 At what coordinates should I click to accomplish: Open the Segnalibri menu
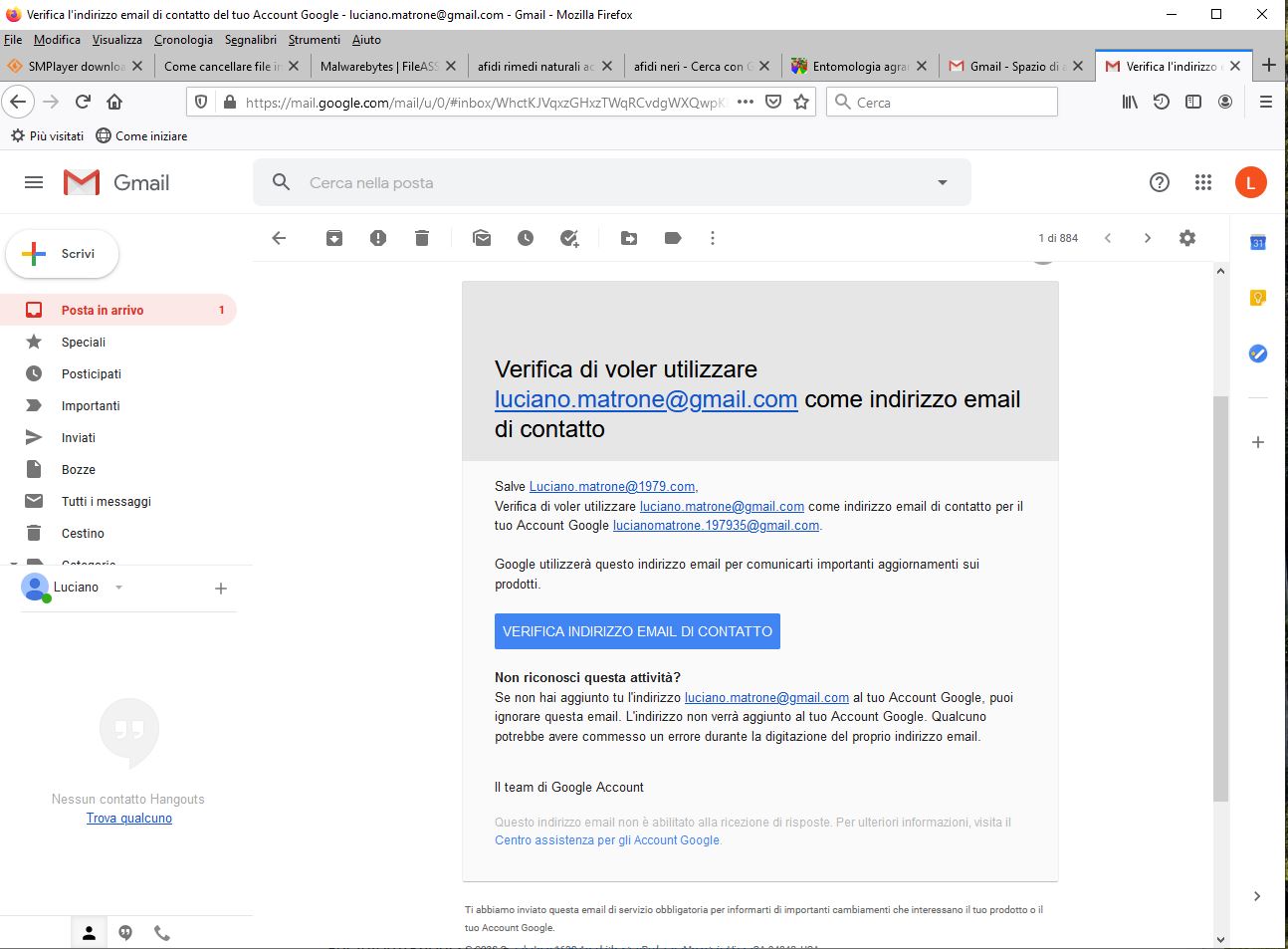coord(251,40)
